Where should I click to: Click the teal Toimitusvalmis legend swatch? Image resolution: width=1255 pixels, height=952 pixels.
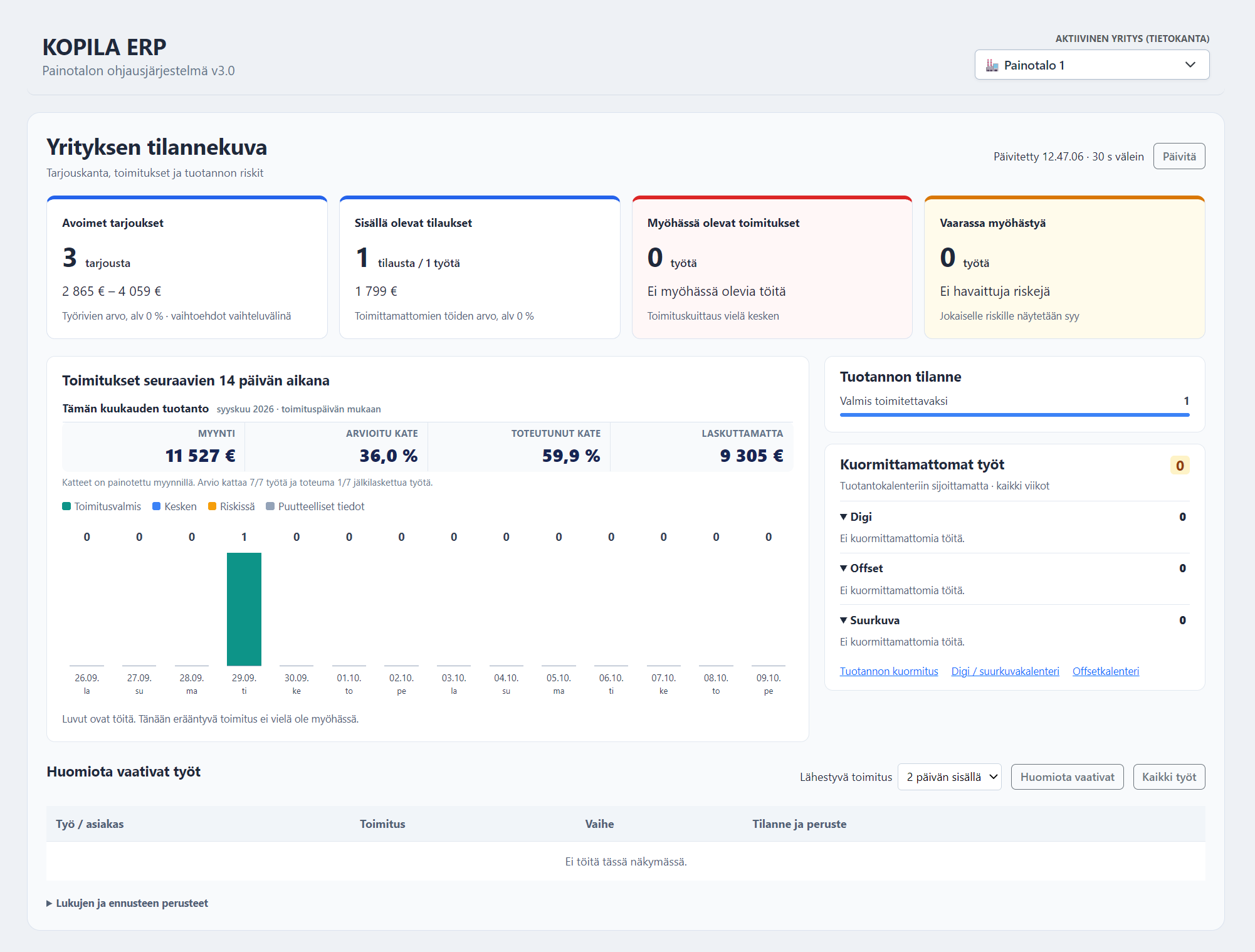[x=66, y=506]
